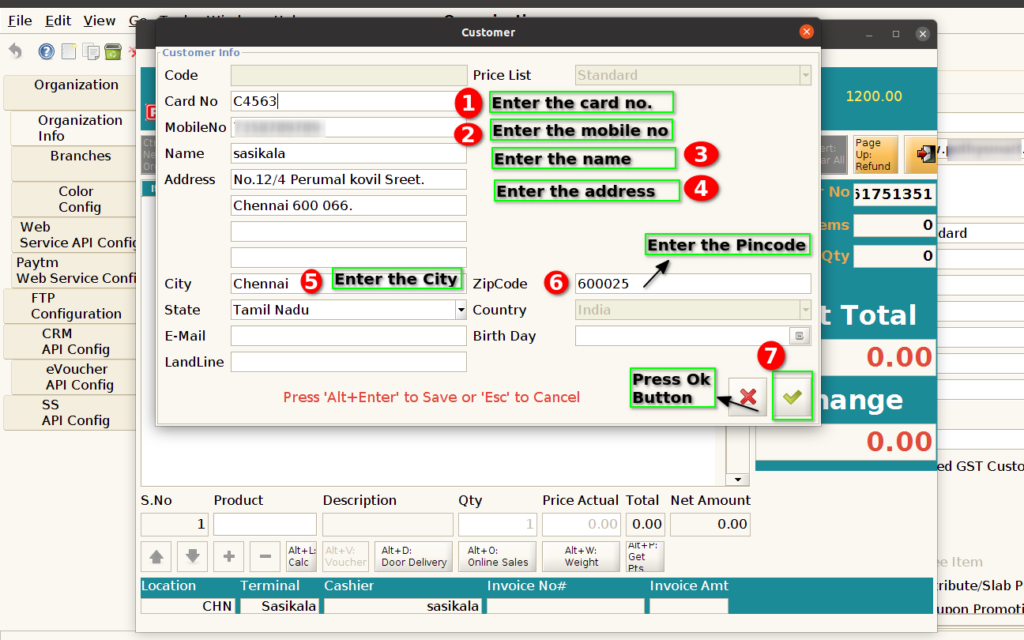The image size is (1024, 640).
Task: Click the City field
Action: pos(349,283)
